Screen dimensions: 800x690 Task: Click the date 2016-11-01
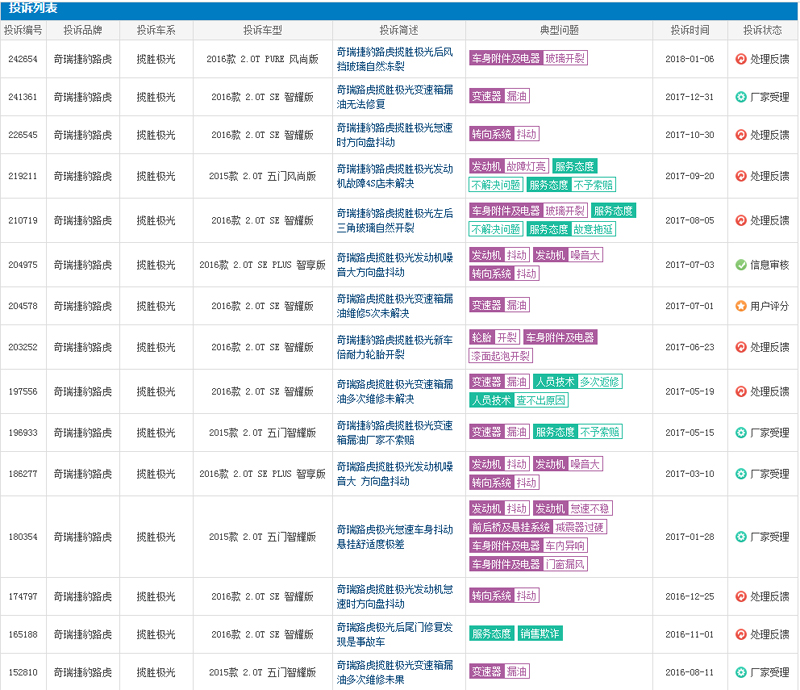pyautogui.click(x=690, y=634)
